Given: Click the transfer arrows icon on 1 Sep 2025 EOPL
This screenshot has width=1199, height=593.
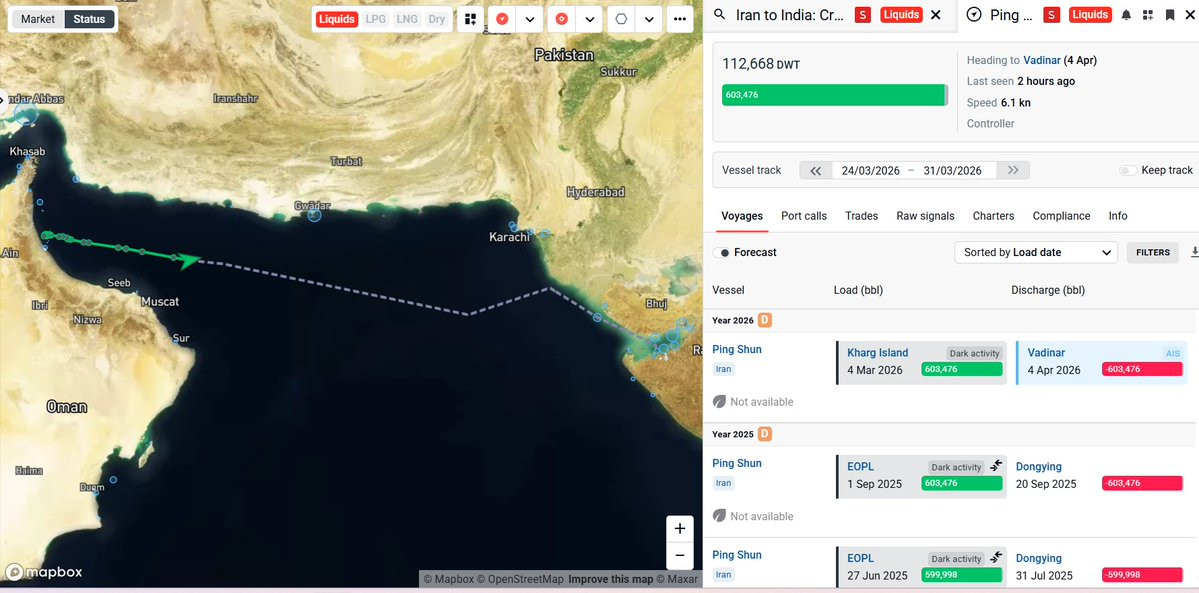Looking at the screenshot, I should pyautogui.click(x=996, y=465).
